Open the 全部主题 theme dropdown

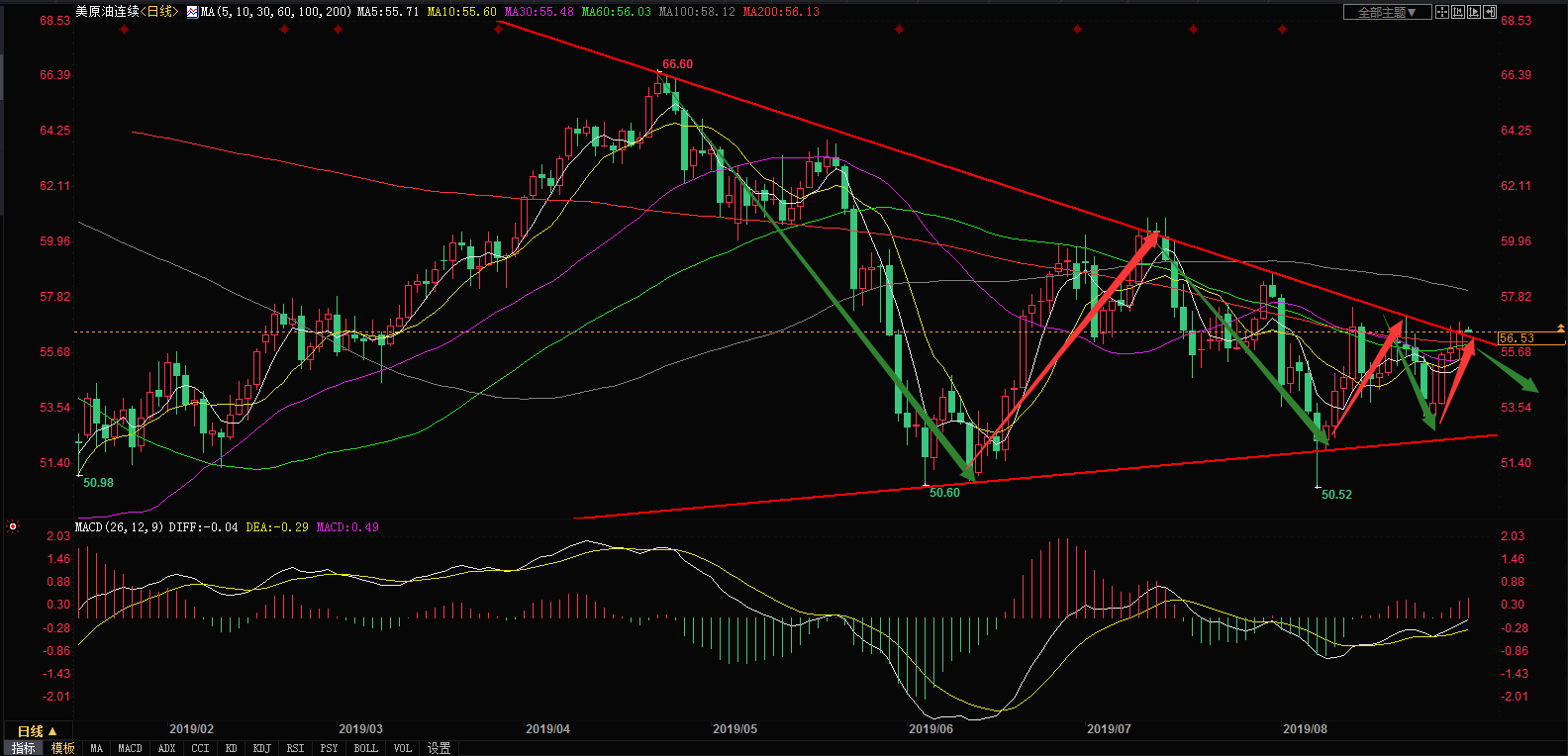pos(1388,12)
